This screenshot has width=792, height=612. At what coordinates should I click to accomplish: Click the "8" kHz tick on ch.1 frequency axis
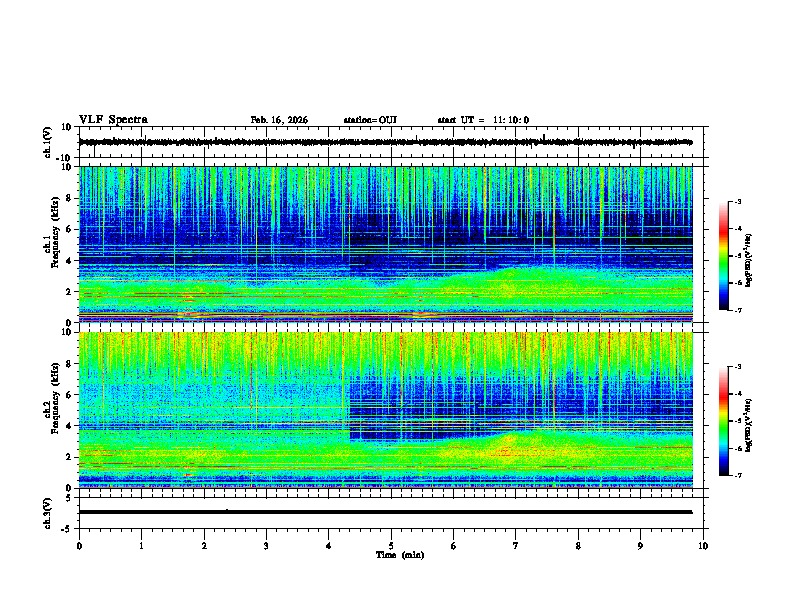tap(70, 198)
